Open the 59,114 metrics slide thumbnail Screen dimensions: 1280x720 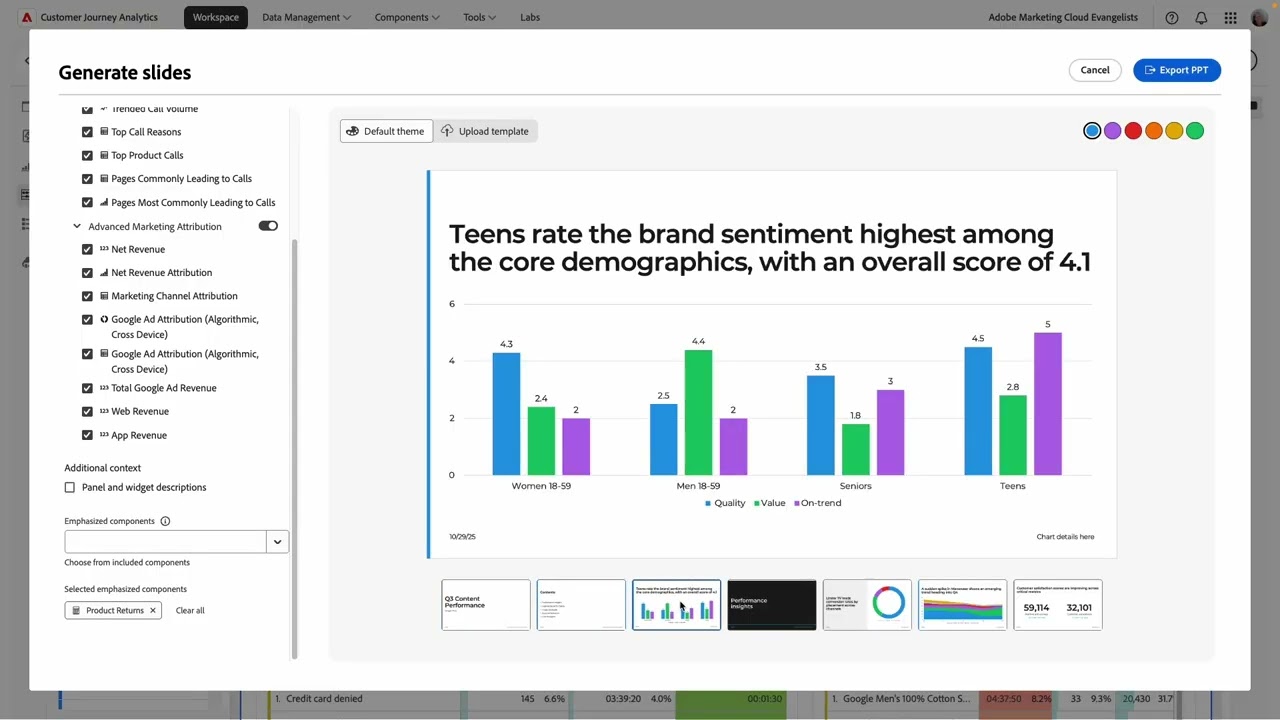pos(1058,605)
